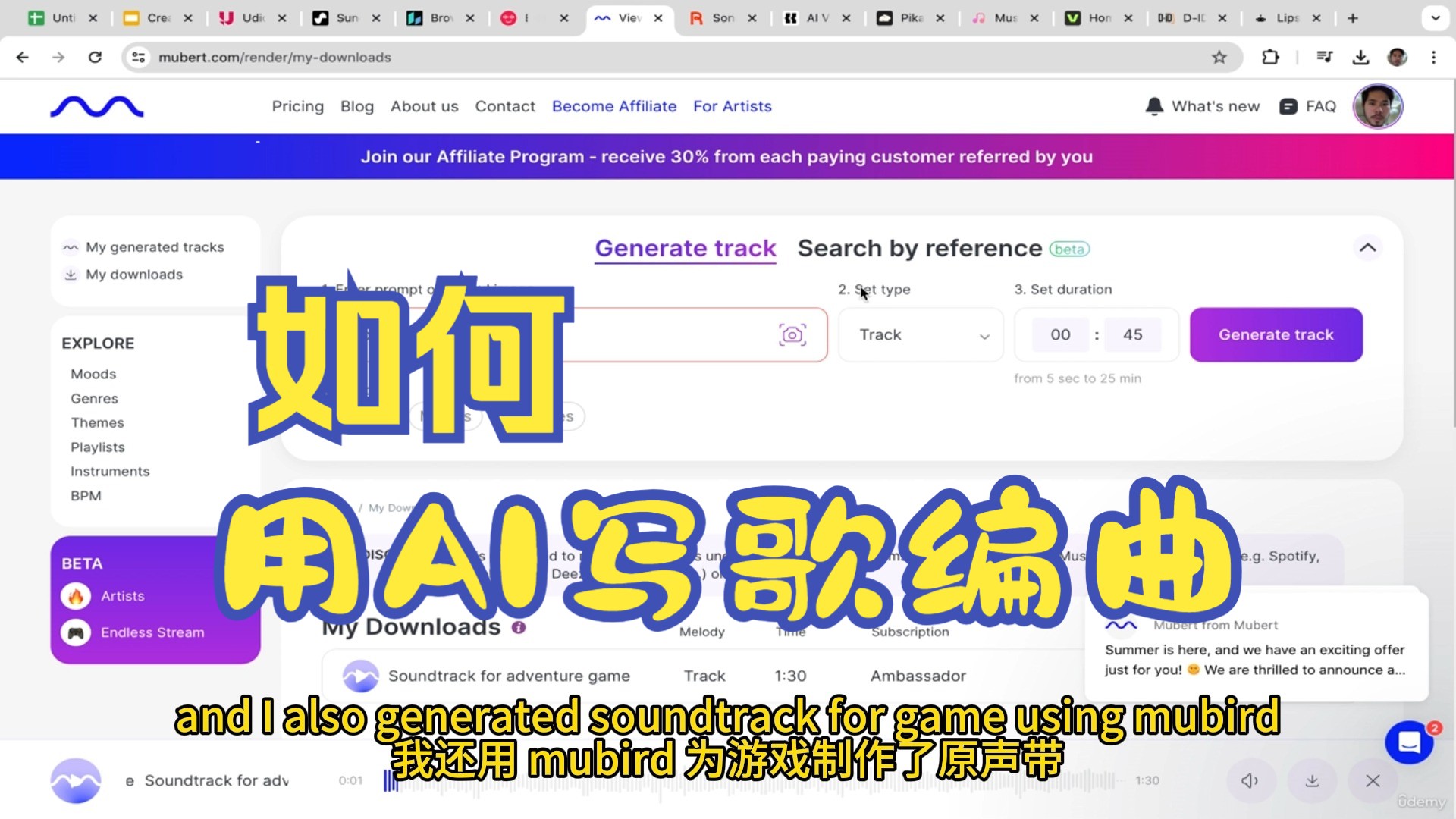Open the Contact page

[505, 107]
